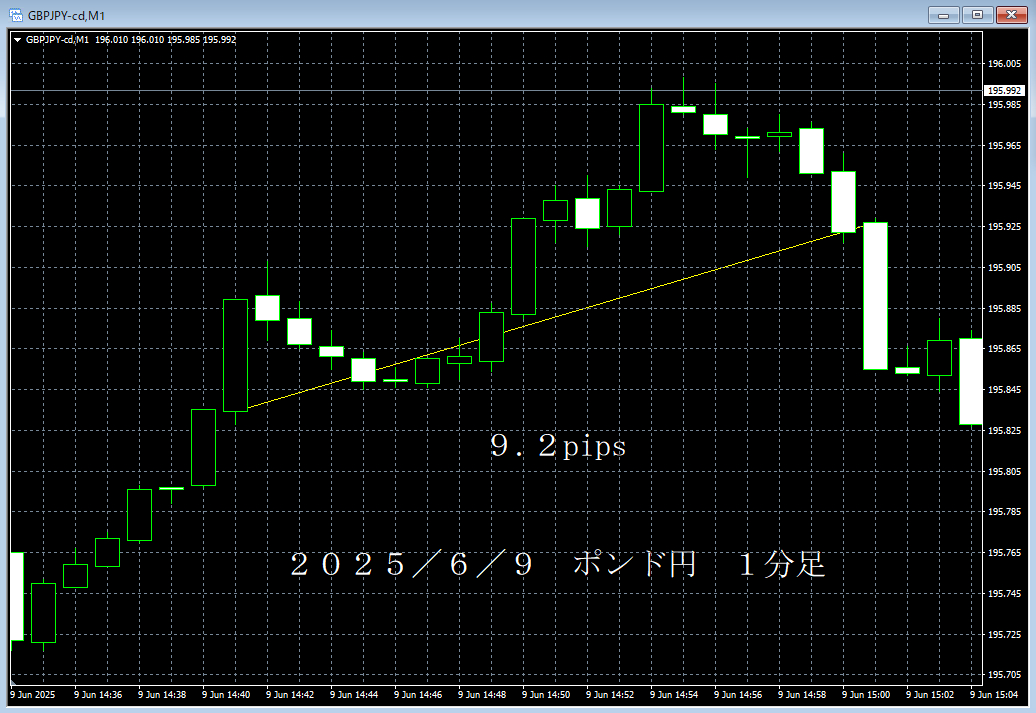
Task: Click the "9 Jun 14:54" time label
Action: tap(674, 694)
